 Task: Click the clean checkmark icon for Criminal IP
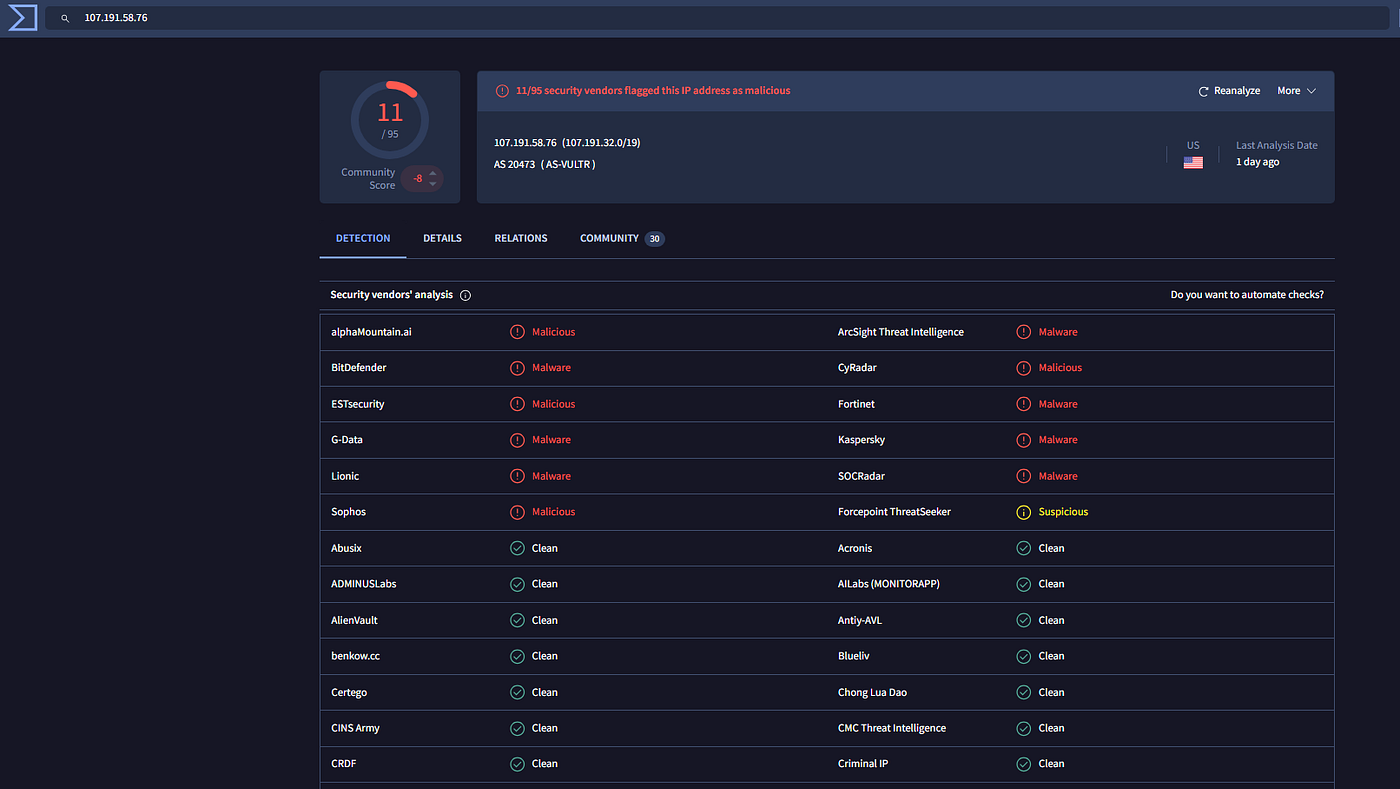[1023, 764]
